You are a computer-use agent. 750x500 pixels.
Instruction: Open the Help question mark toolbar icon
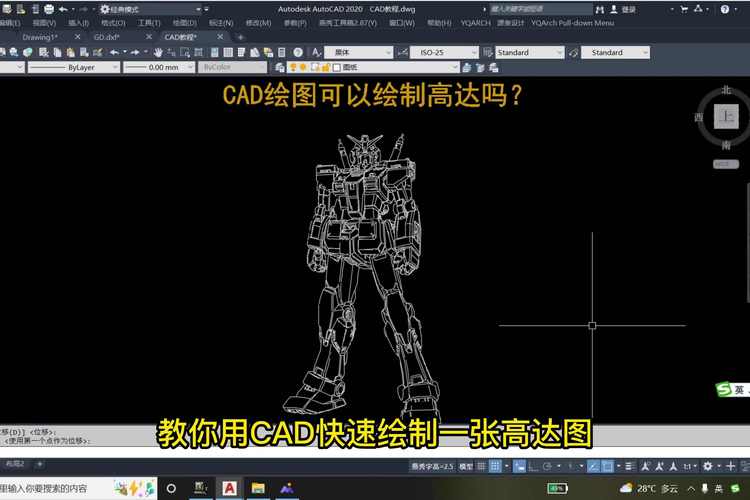pos(298,52)
